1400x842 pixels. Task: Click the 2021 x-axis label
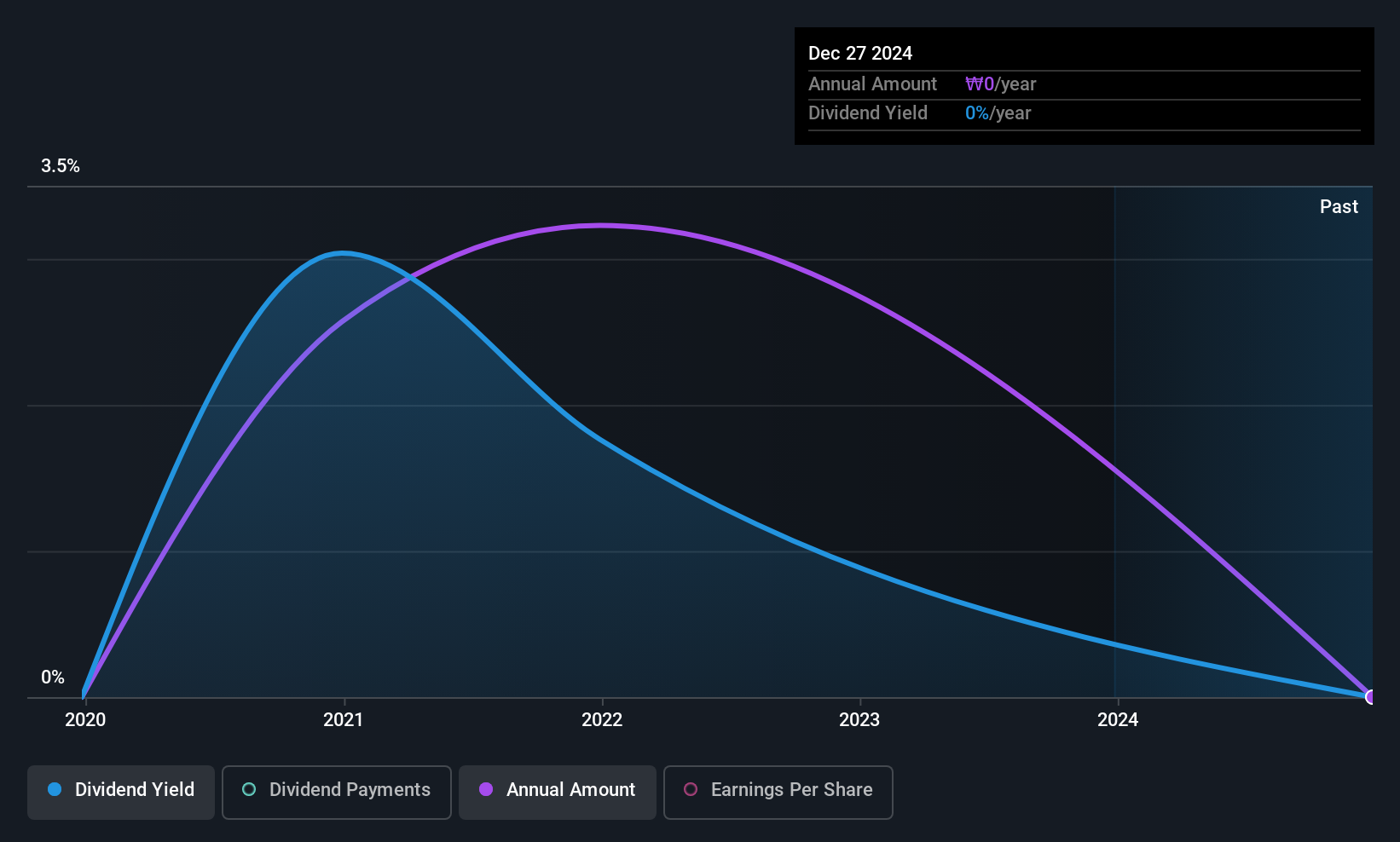point(344,720)
